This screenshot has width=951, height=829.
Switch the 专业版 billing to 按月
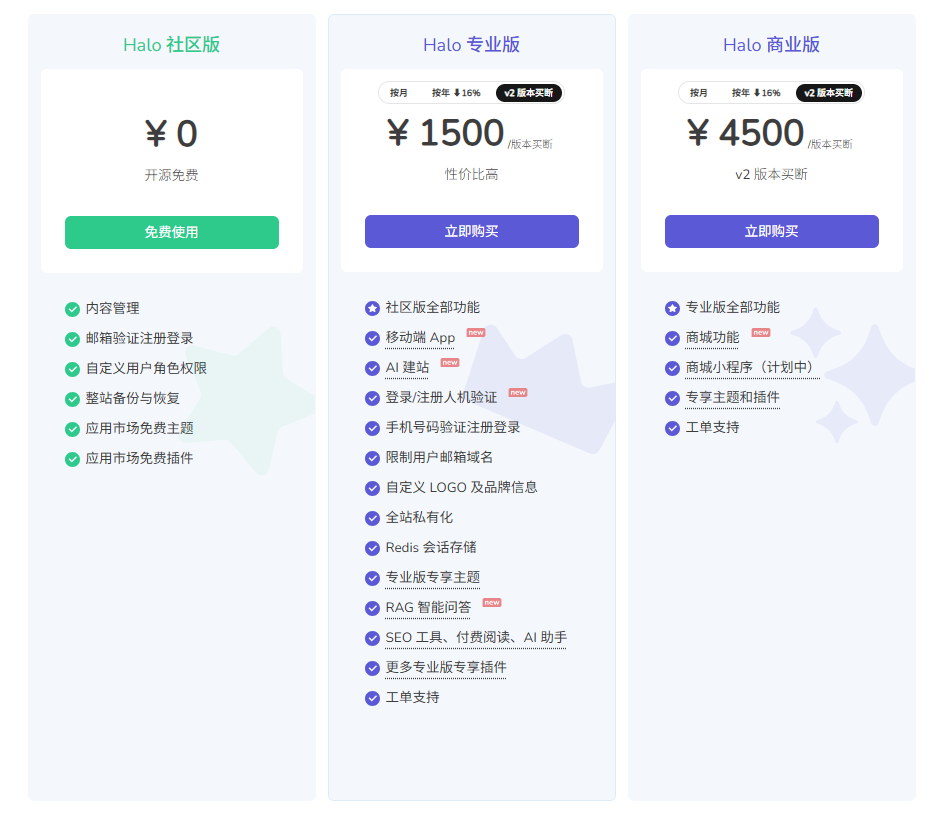click(x=399, y=93)
